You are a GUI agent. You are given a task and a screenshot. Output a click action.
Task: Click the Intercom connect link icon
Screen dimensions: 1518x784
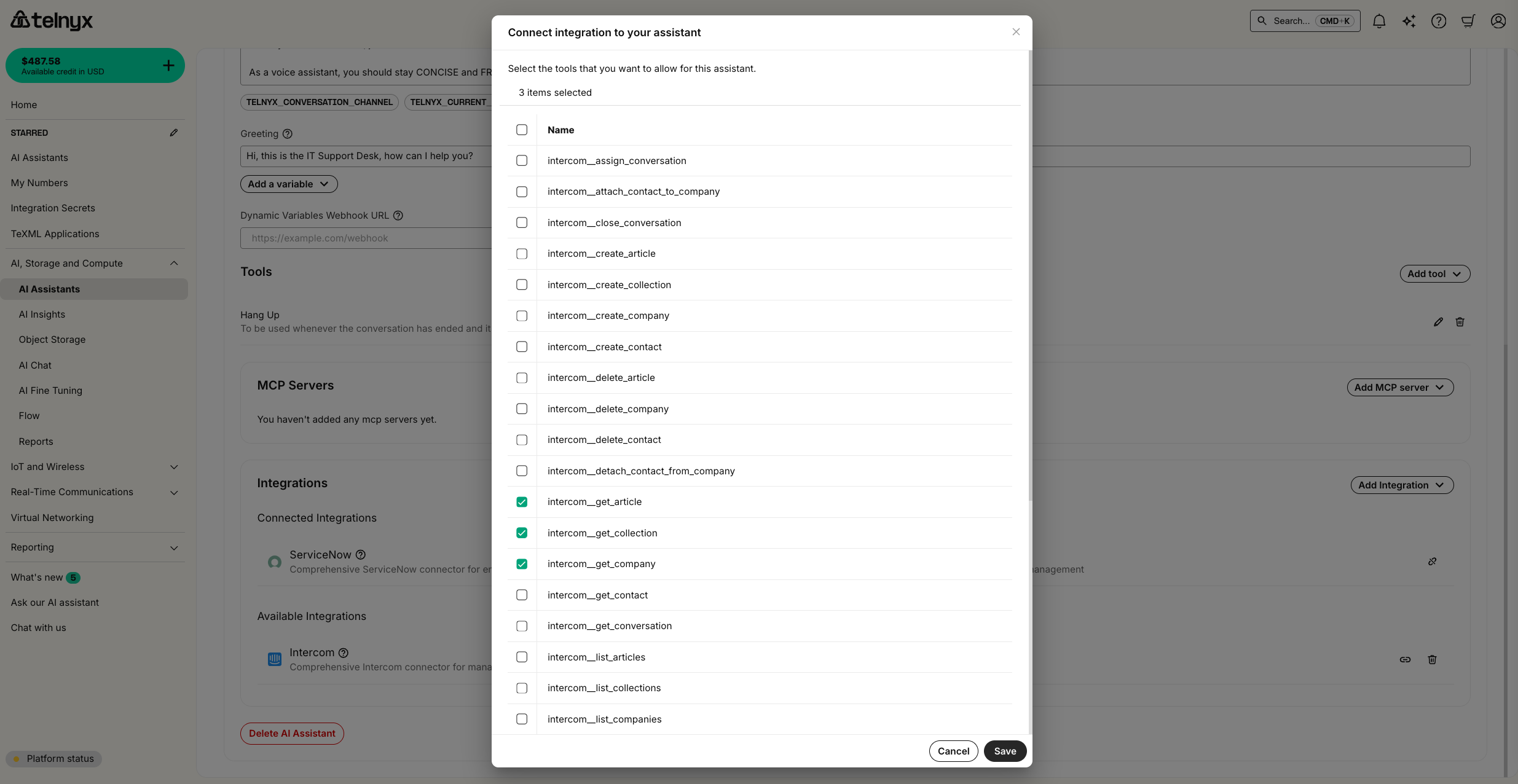pyautogui.click(x=1406, y=659)
